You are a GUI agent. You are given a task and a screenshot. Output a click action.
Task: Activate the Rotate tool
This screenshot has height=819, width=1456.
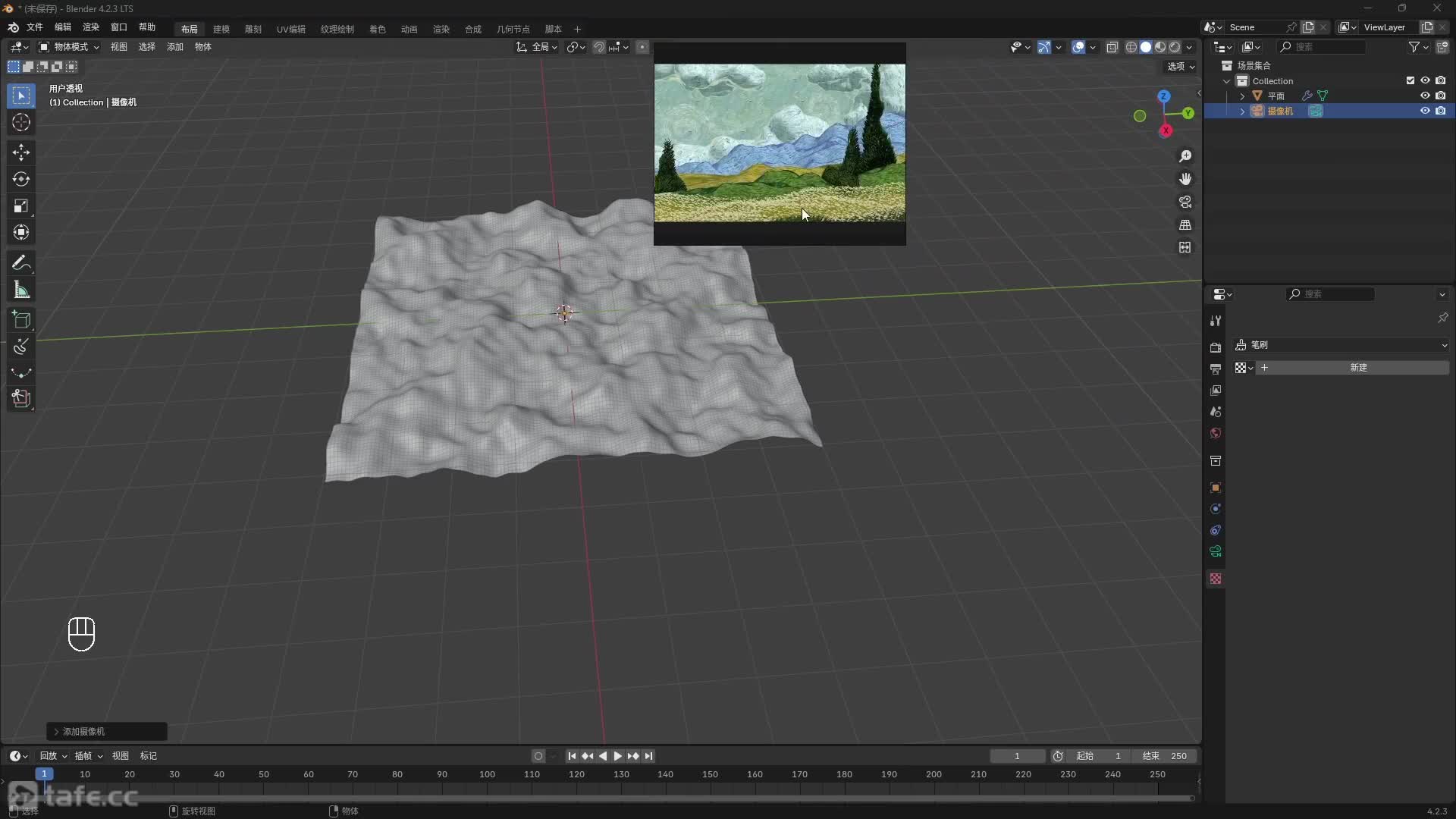pos(21,179)
